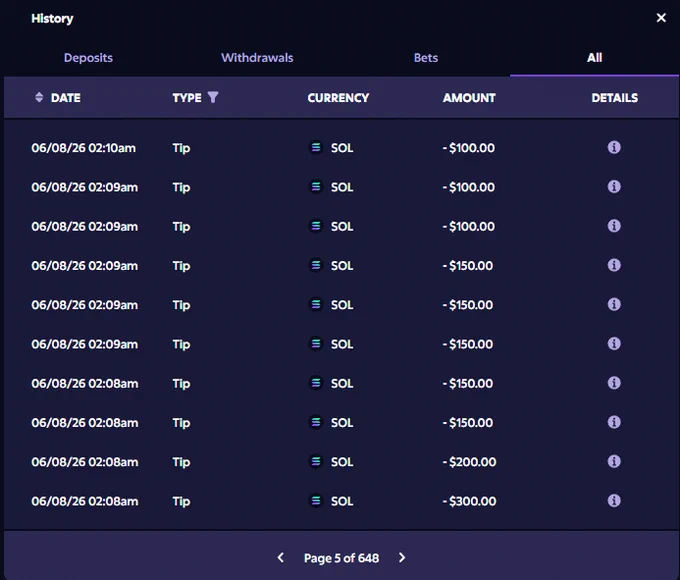View details of the $200.00 tip
The image size is (680, 580).
coord(614,461)
